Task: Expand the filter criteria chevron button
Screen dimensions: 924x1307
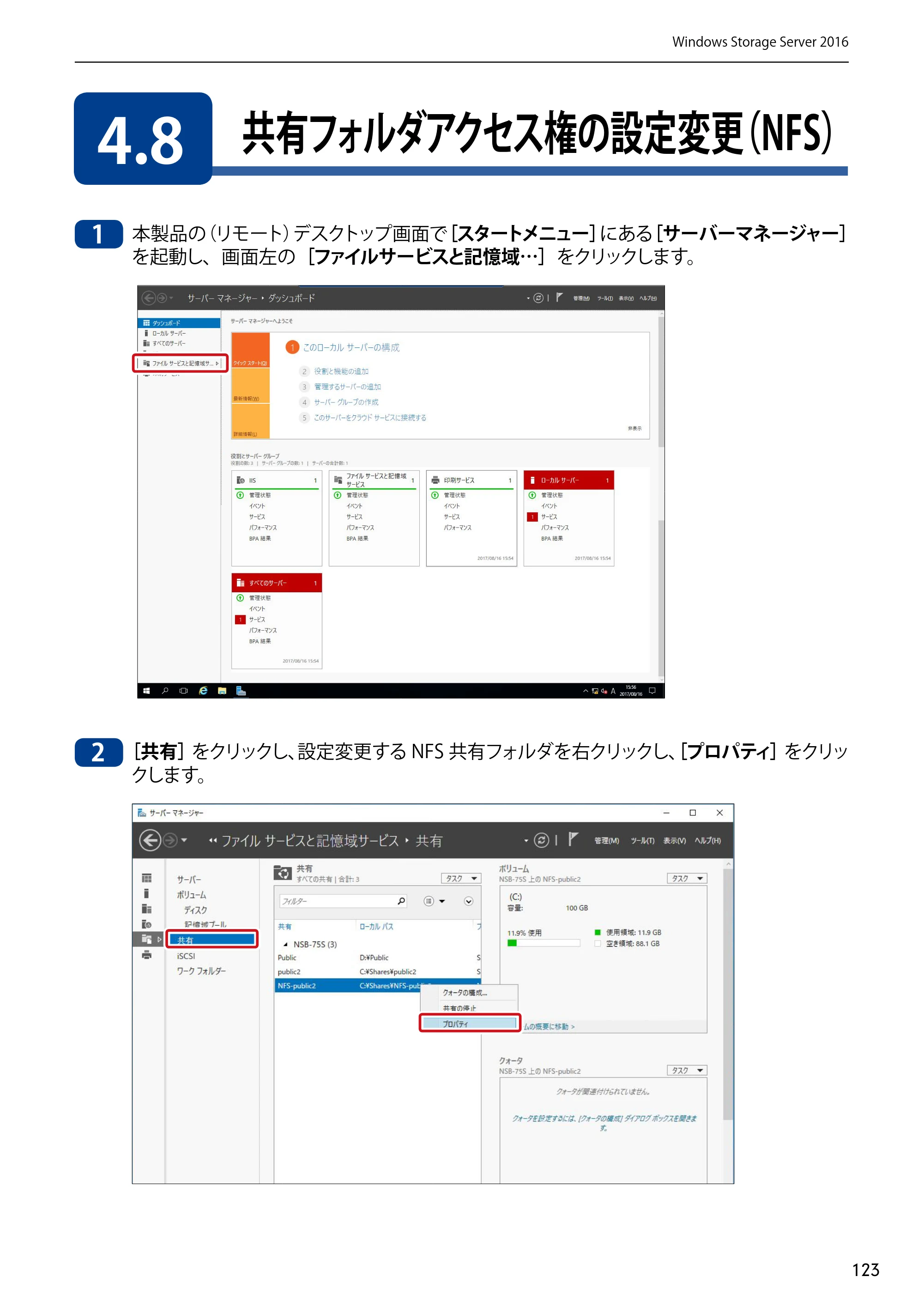Action: click(468, 901)
